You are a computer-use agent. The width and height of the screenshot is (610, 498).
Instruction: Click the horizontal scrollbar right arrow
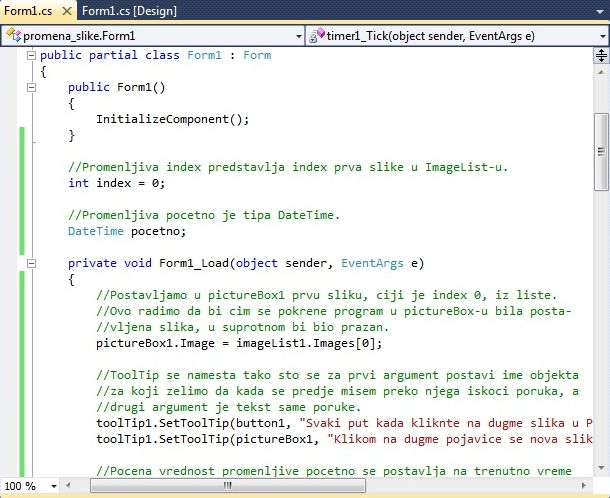584,485
